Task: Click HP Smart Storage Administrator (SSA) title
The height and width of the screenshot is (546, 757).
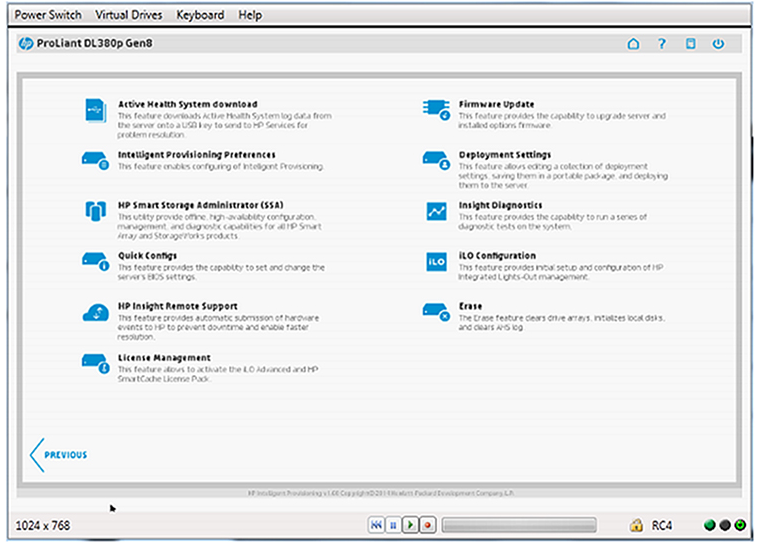Action: click(200, 205)
